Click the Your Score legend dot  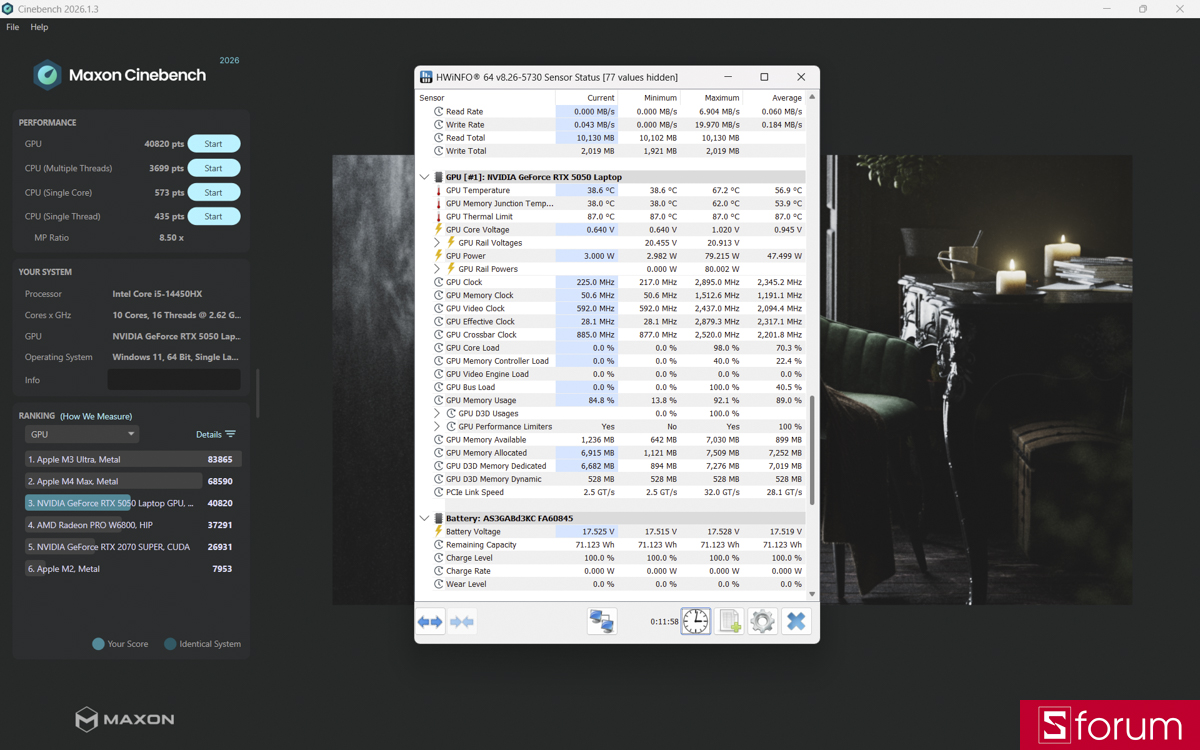[98, 644]
